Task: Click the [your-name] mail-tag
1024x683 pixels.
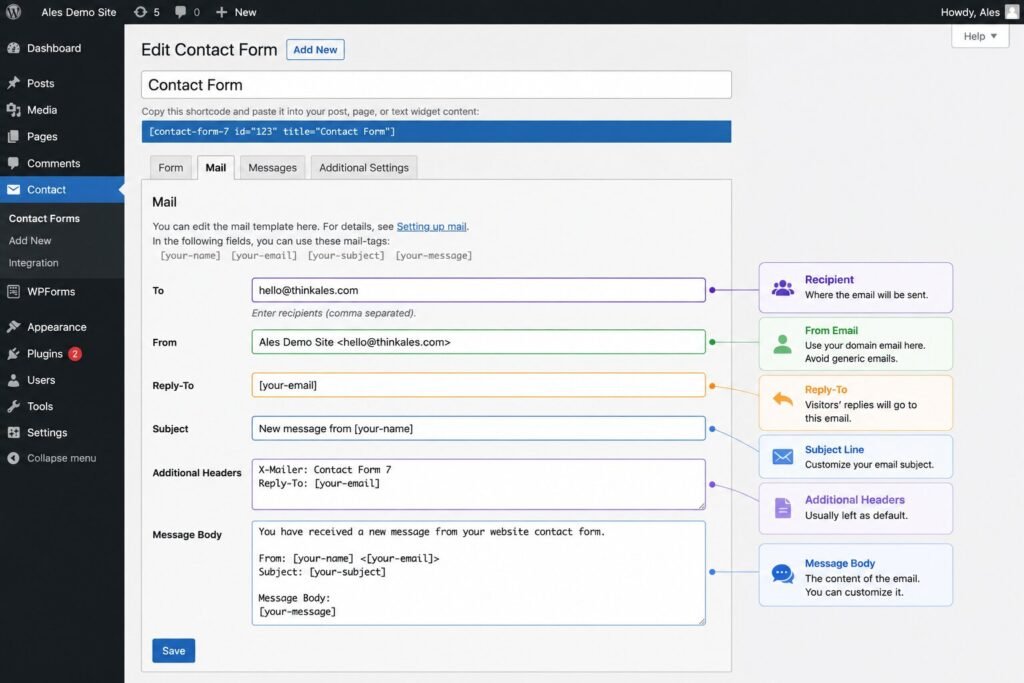Action: click(x=190, y=255)
